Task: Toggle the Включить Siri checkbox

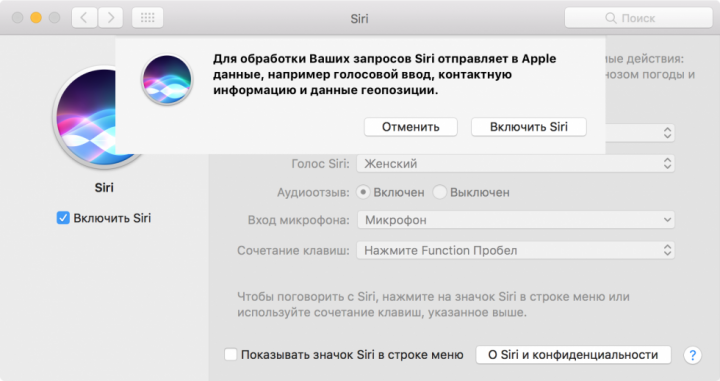Action: coord(63,218)
